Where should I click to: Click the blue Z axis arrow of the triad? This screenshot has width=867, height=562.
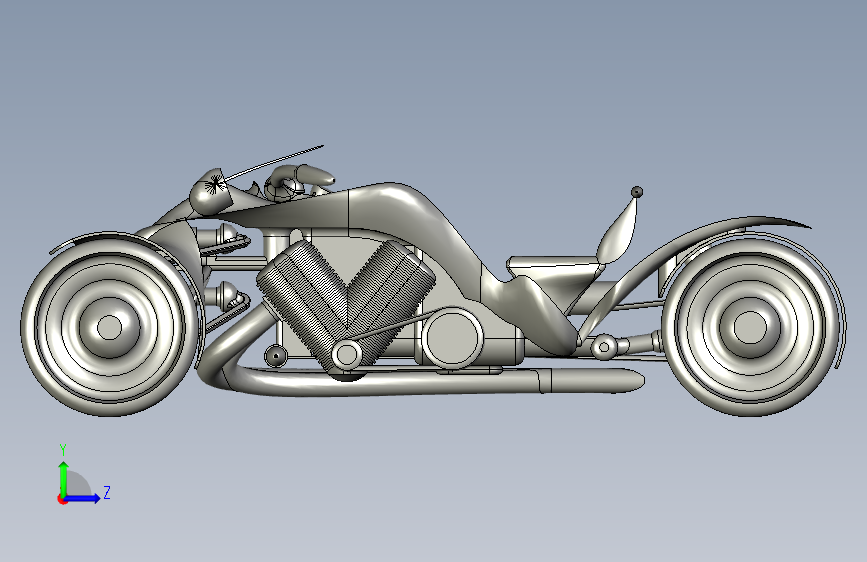click(83, 498)
